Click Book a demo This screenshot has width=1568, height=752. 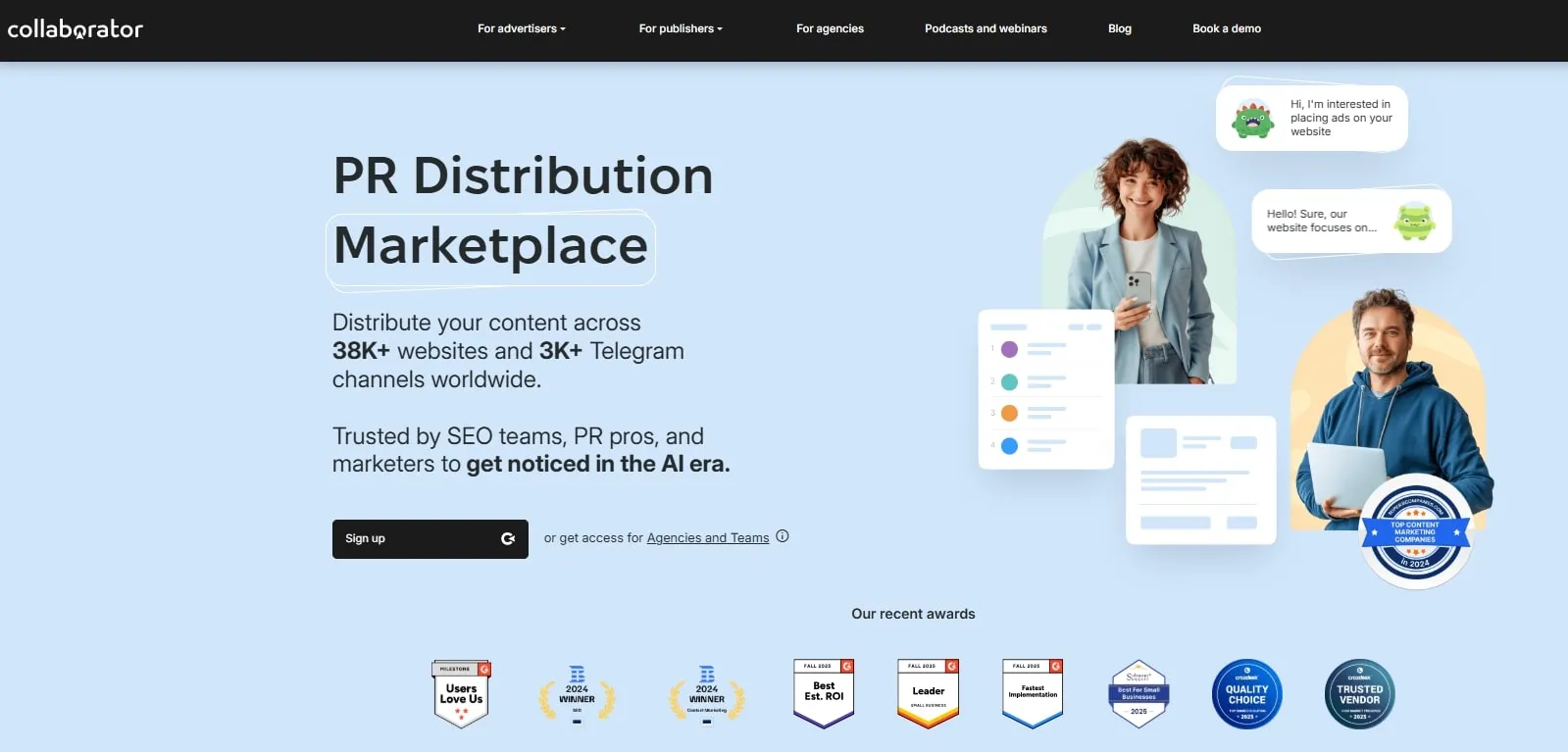[1227, 28]
